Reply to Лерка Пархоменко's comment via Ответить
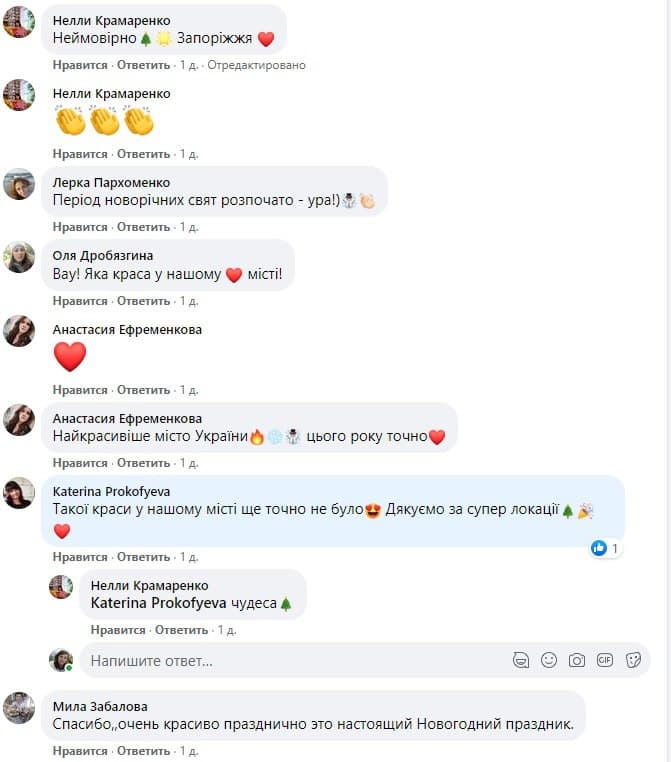This screenshot has height=762, width=671. point(143,227)
